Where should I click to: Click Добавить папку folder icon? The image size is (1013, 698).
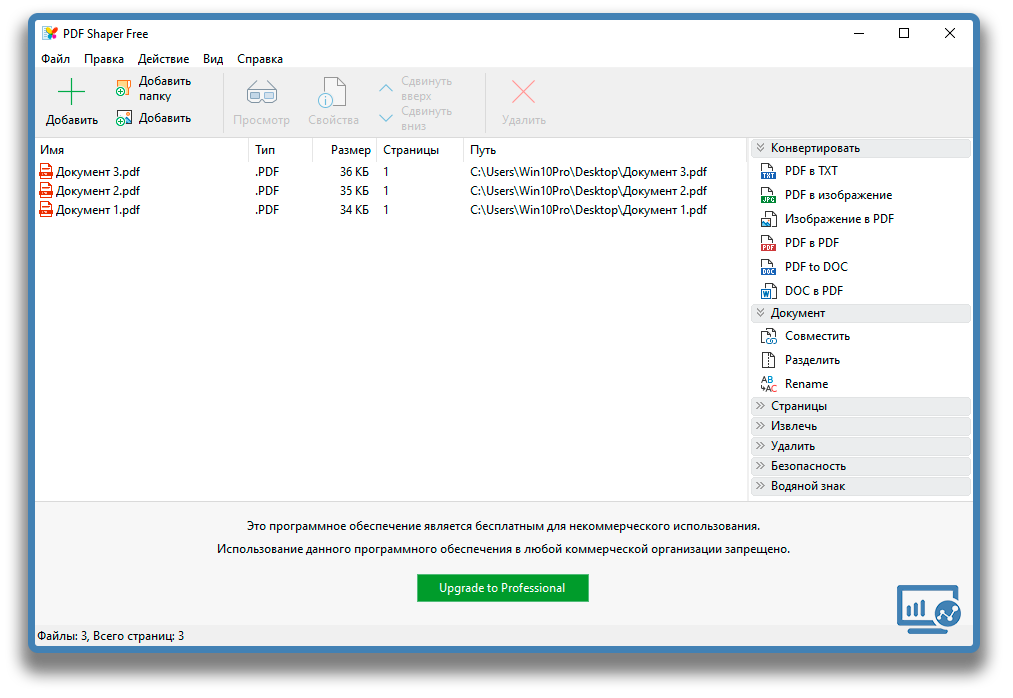(x=123, y=89)
